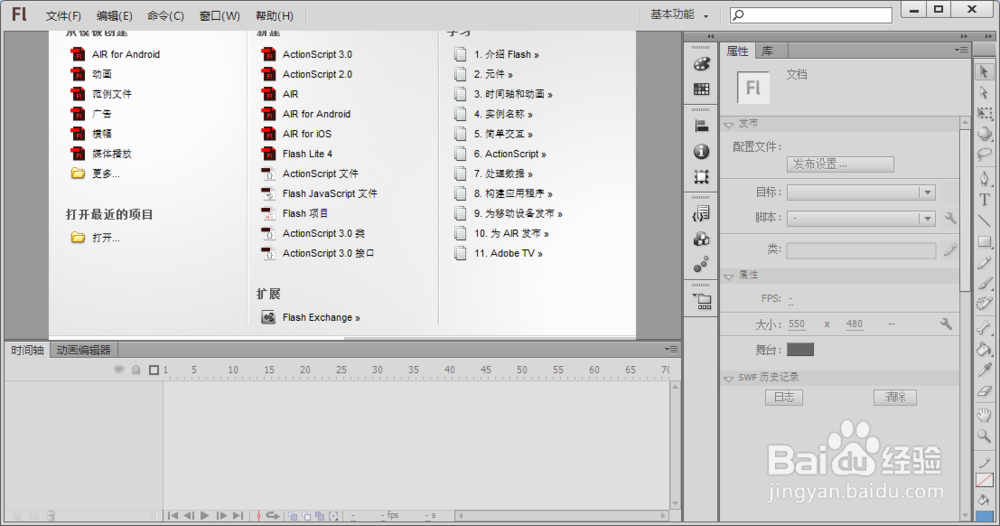Select the Line tool

(x=984, y=221)
